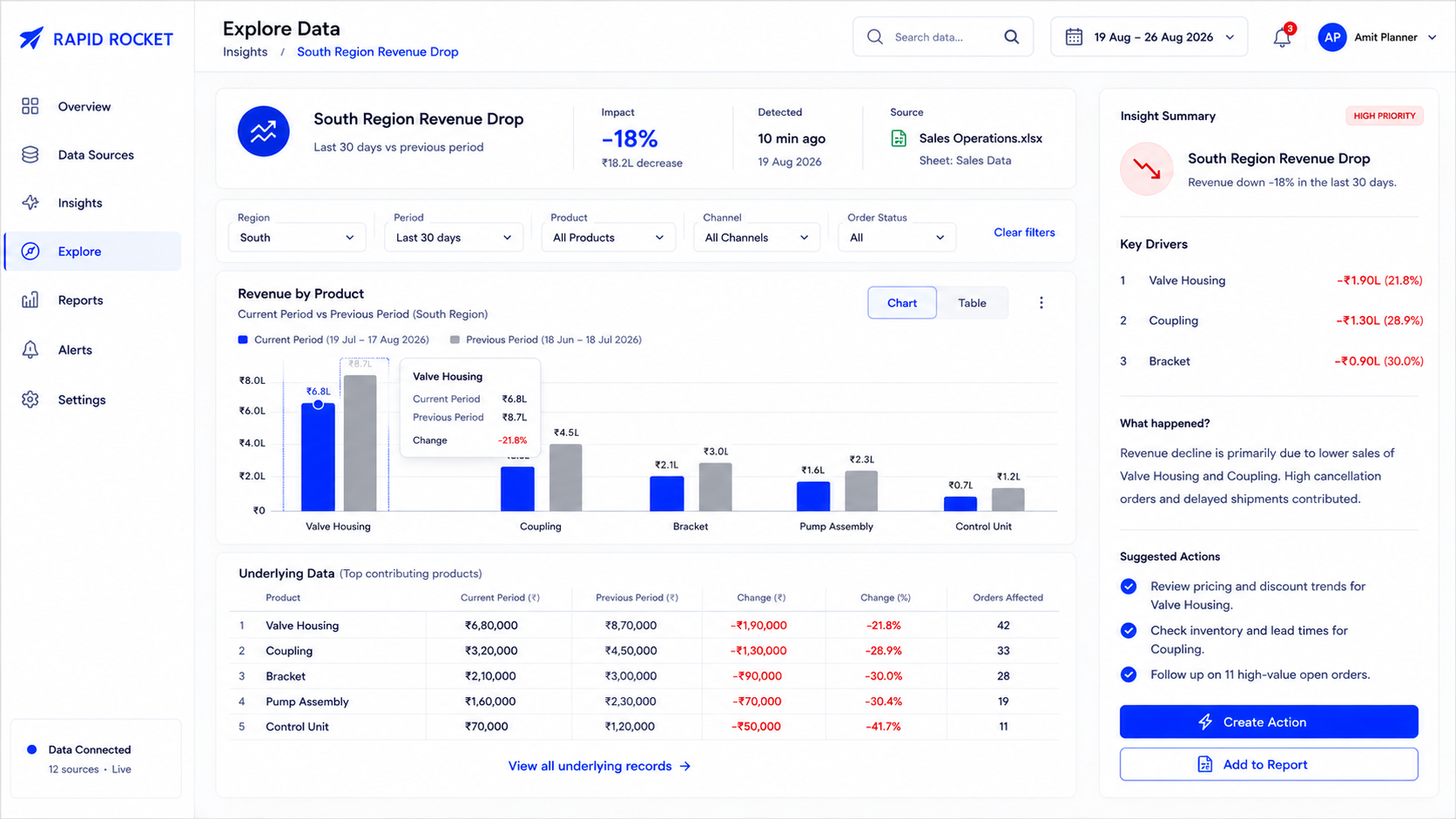Switch to Chart view tab
The image size is (1456, 819).
[902, 303]
